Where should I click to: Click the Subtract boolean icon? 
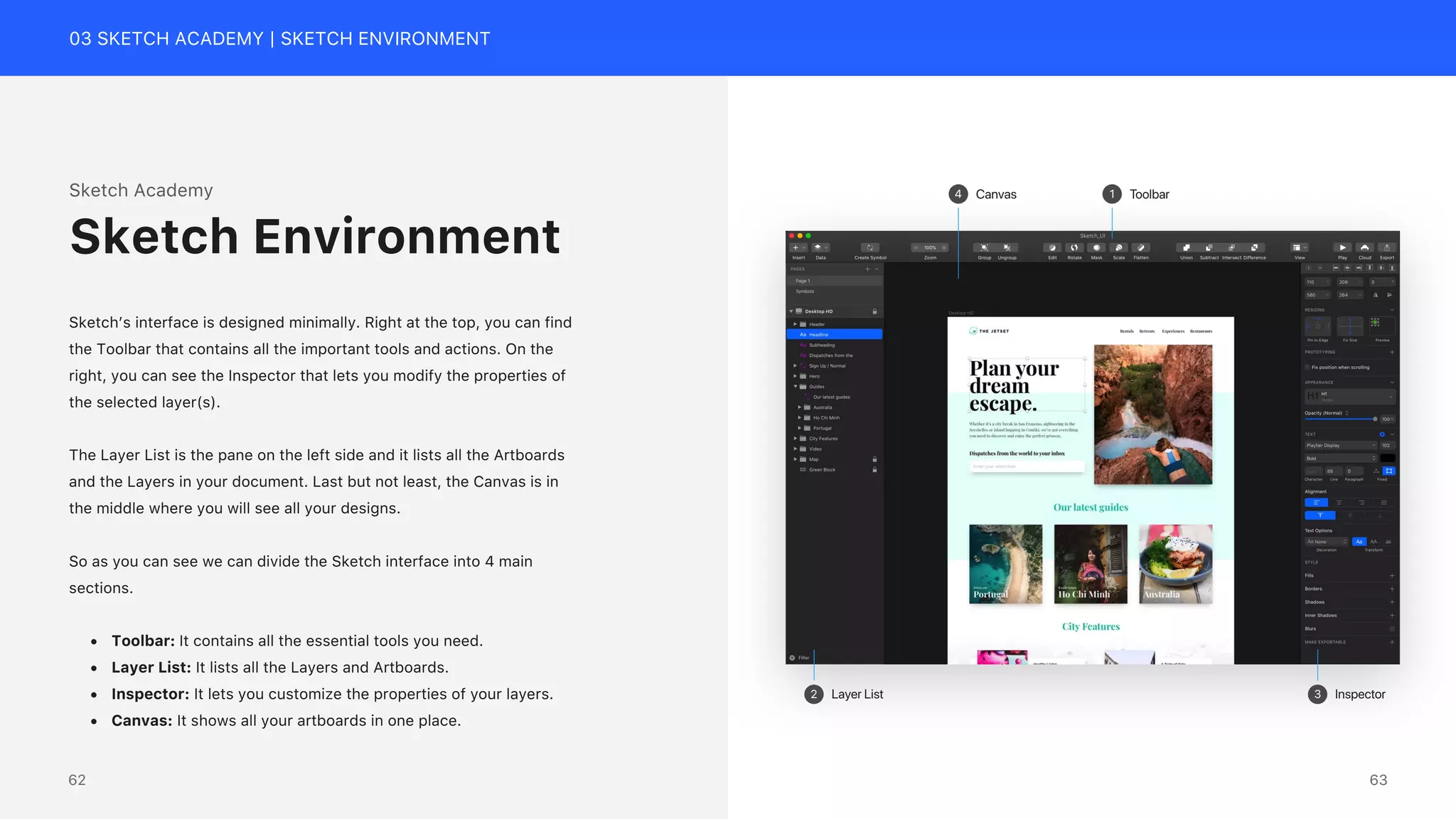[x=1209, y=248]
